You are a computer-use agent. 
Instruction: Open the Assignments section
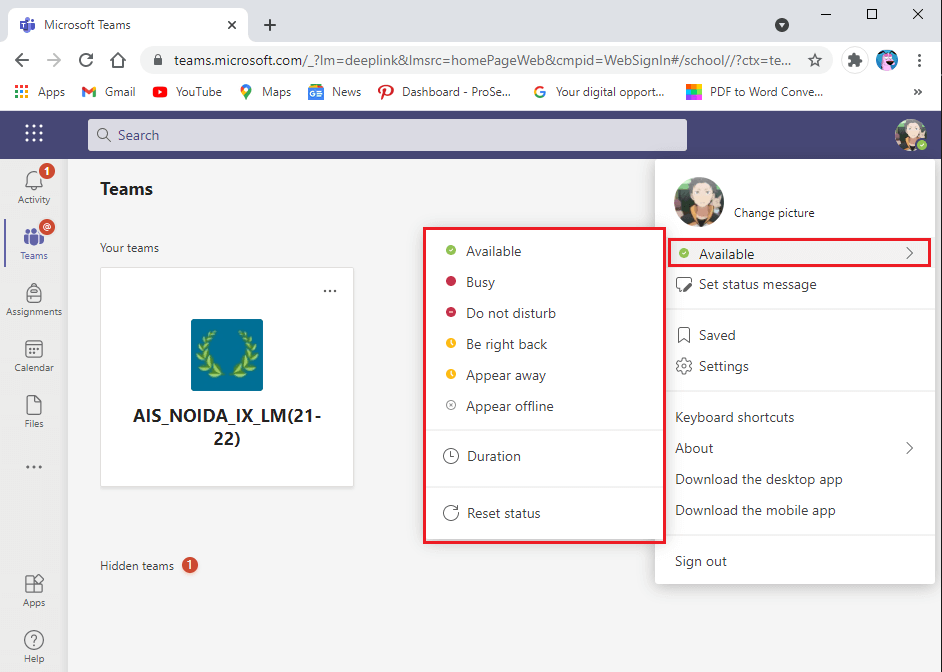click(33, 298)
